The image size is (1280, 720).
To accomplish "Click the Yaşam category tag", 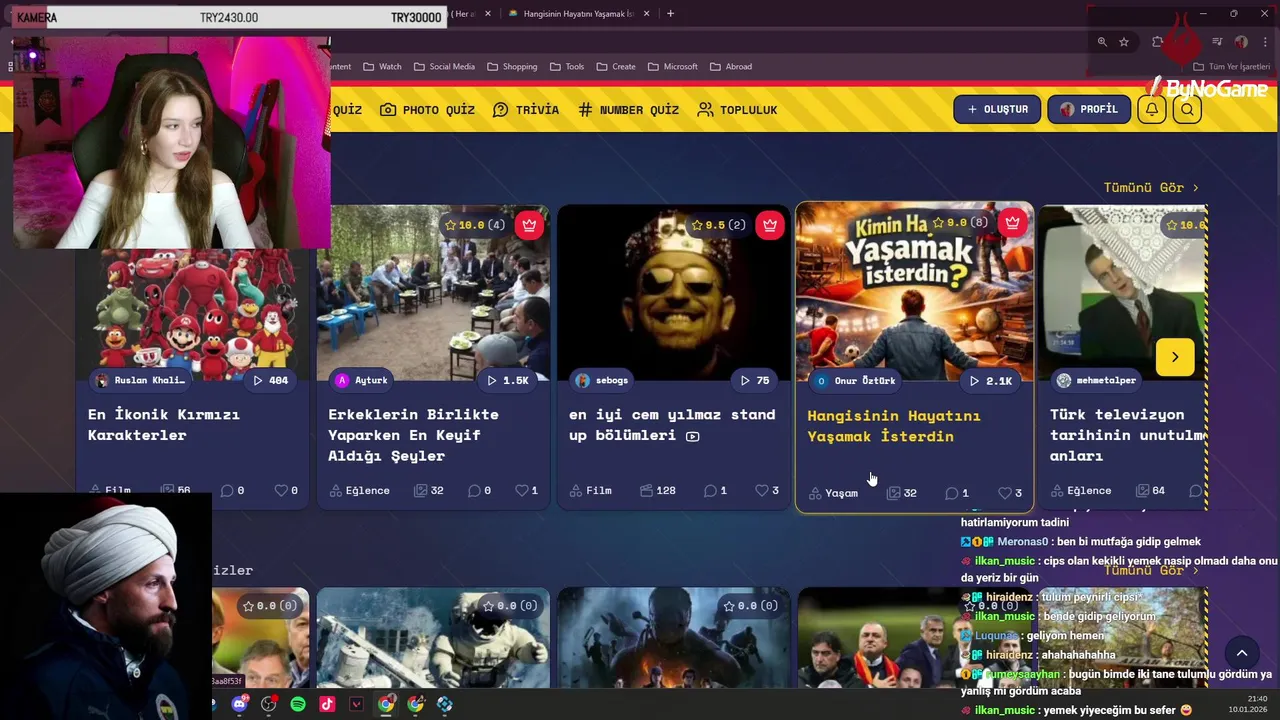I will [x=833, y=493].
